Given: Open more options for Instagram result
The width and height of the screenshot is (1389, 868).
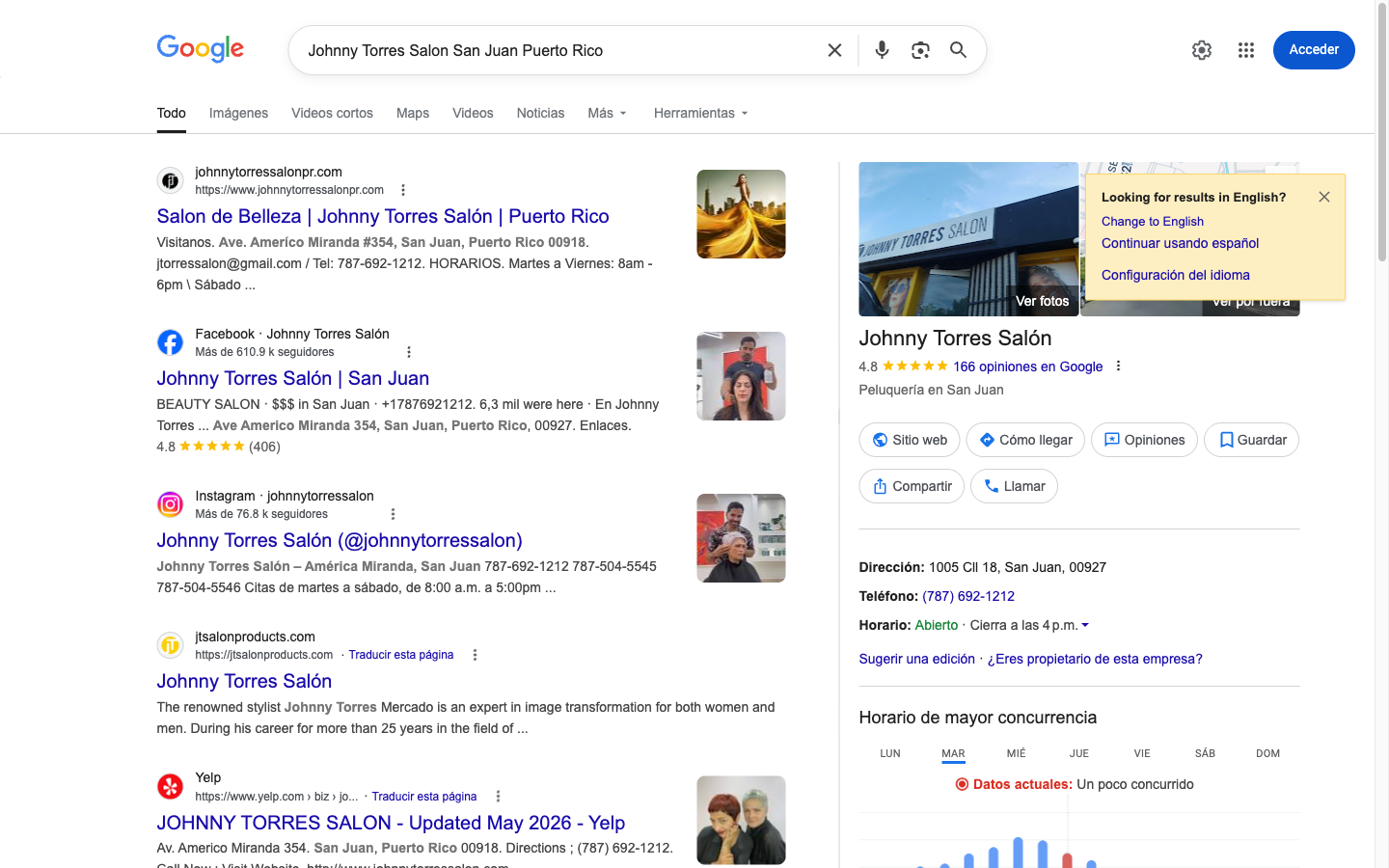Looking at the screenshot, I should [393, 514].
